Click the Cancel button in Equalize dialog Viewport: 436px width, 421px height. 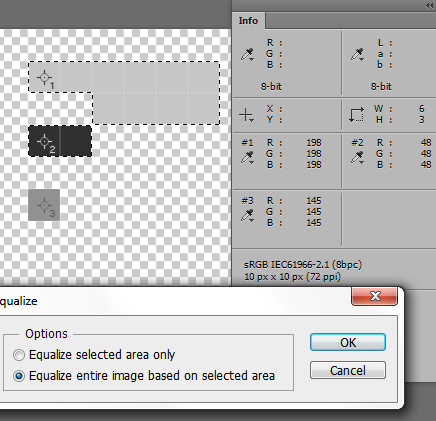[x=348, y=370]
